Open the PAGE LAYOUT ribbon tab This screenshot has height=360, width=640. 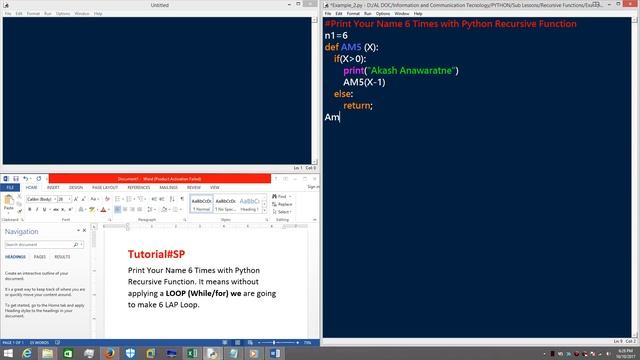pos(105,187)
